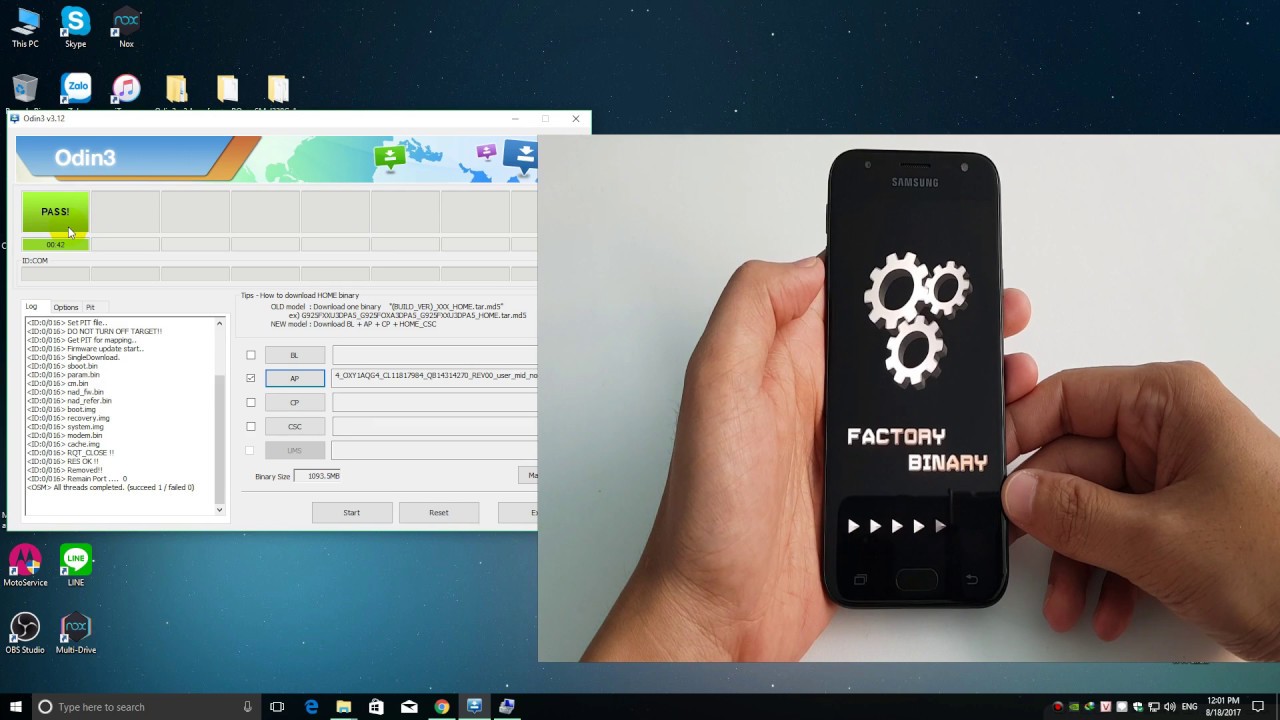Click the log scrollbar up arrow
The width and height of the screenshot is (1280, 720).
tap(220, 324)
